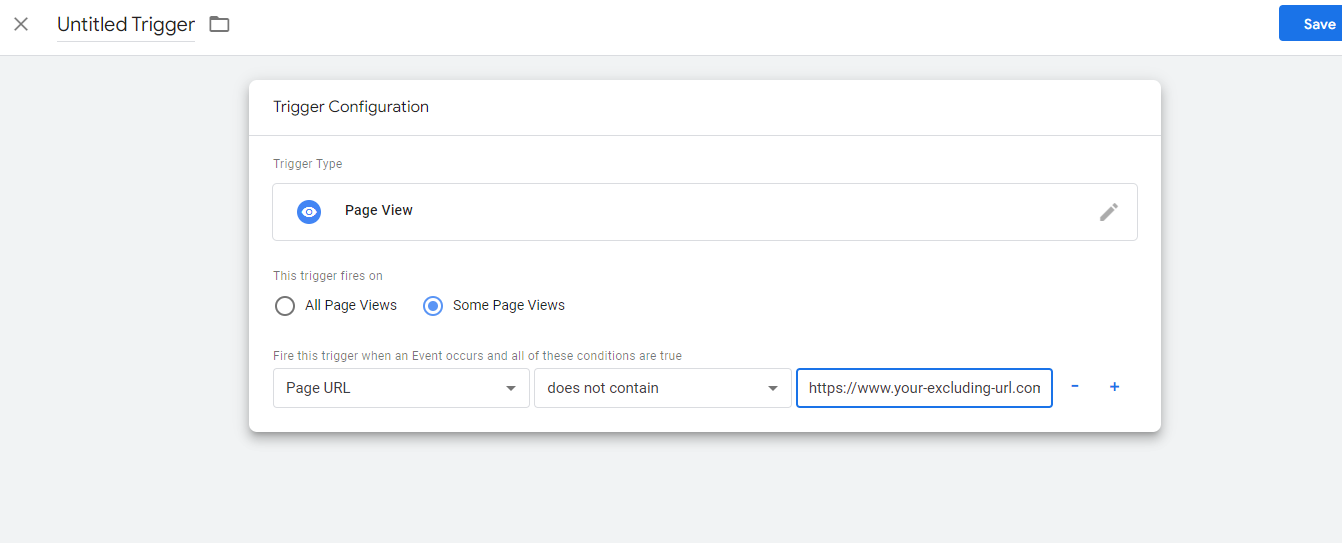Viewport: 1342px width, 543px height.
Task: Add a new condition with the plus icon
Action: click(1114, 387)
